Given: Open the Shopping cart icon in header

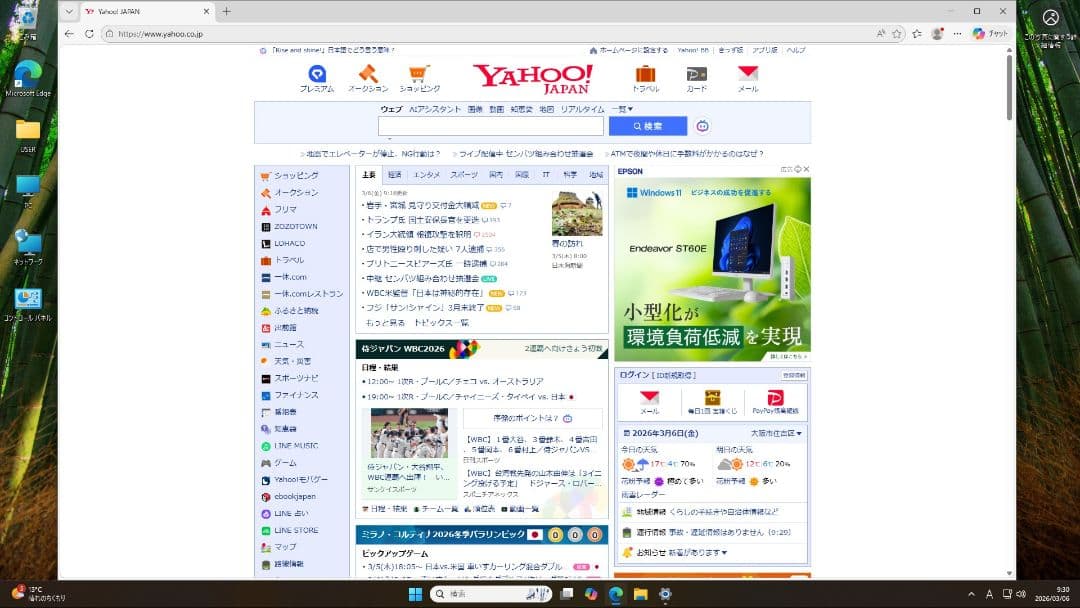Looking at the screenshot, I should 419,78.
